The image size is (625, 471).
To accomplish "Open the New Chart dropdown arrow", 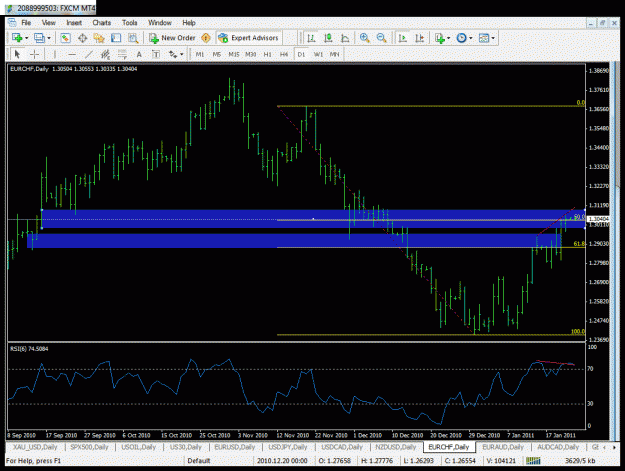I will [x=27, y=38].
